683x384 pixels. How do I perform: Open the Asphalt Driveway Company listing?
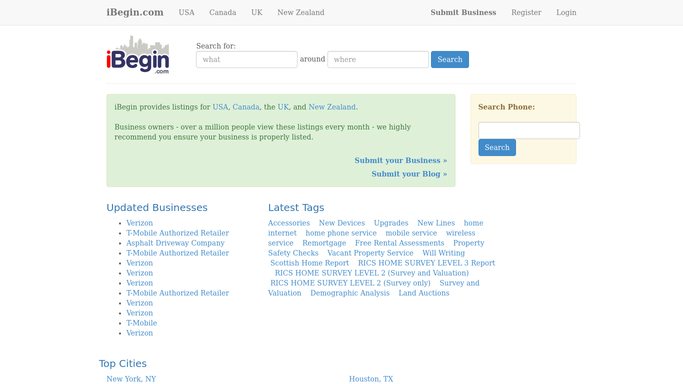(x=176, y=243)
